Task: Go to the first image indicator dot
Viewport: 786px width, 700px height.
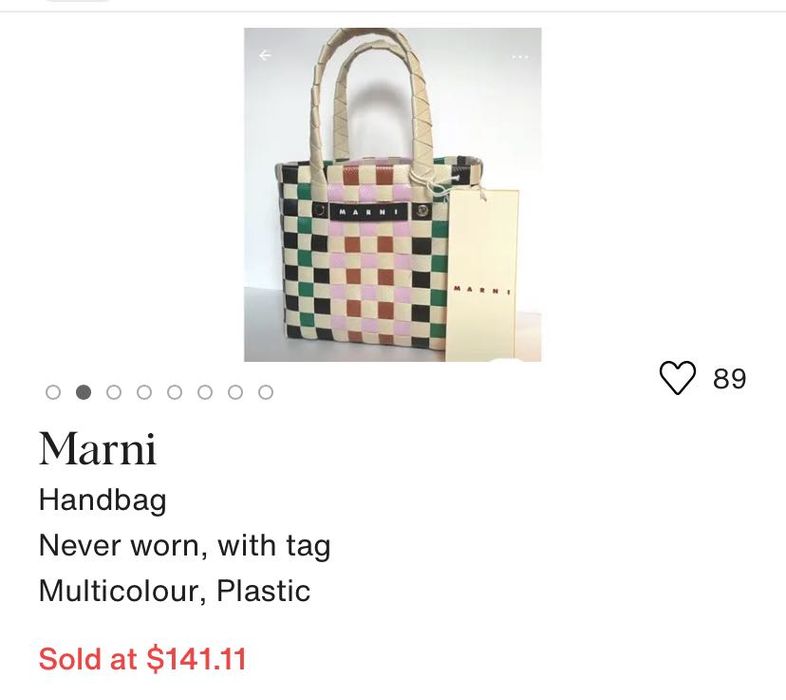Action: tap(54, 393)
